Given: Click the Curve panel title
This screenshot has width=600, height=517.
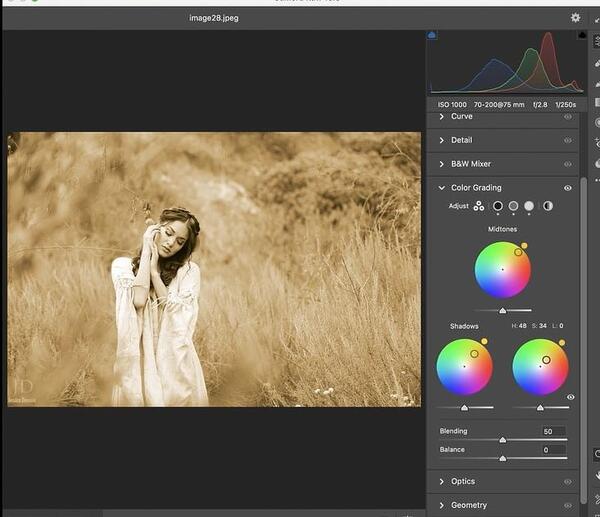Looking at the screenshot, I should (x=461, y=116).
